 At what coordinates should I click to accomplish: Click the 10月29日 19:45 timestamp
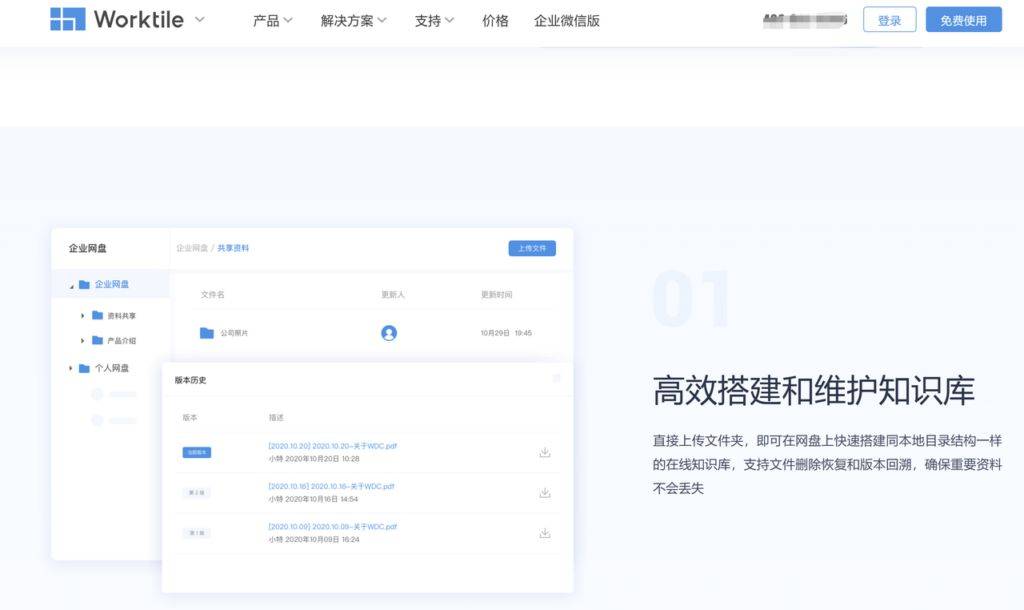tap(506, 333)
